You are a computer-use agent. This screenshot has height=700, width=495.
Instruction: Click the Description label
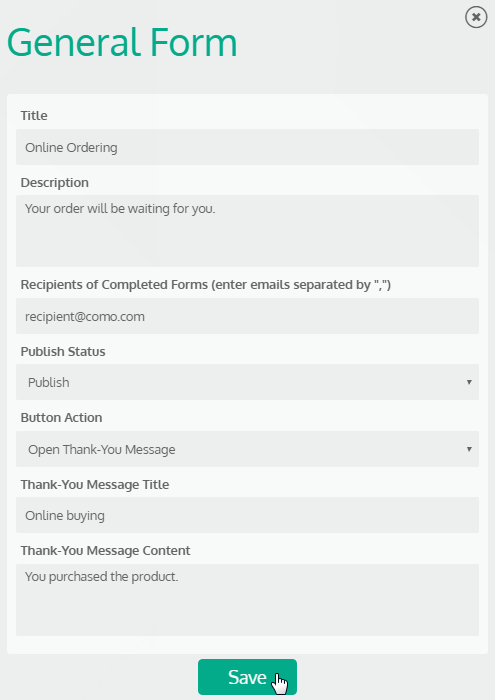(x=54, y=183)
